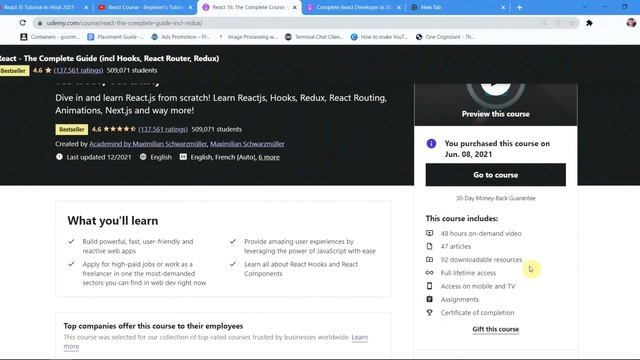Click the mobile and TV access icon

(429, 286)
